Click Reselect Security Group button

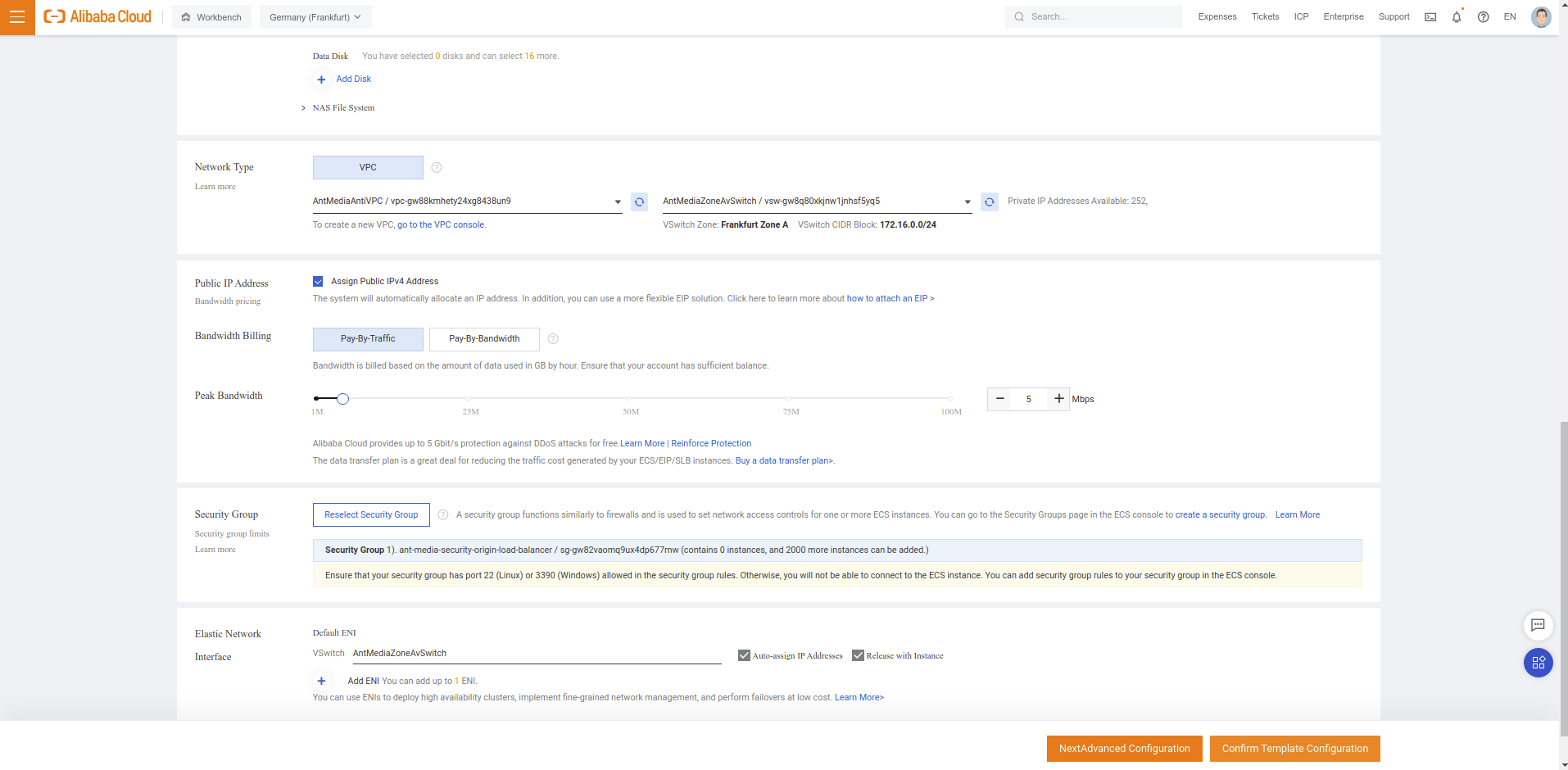tap(371, 515)
